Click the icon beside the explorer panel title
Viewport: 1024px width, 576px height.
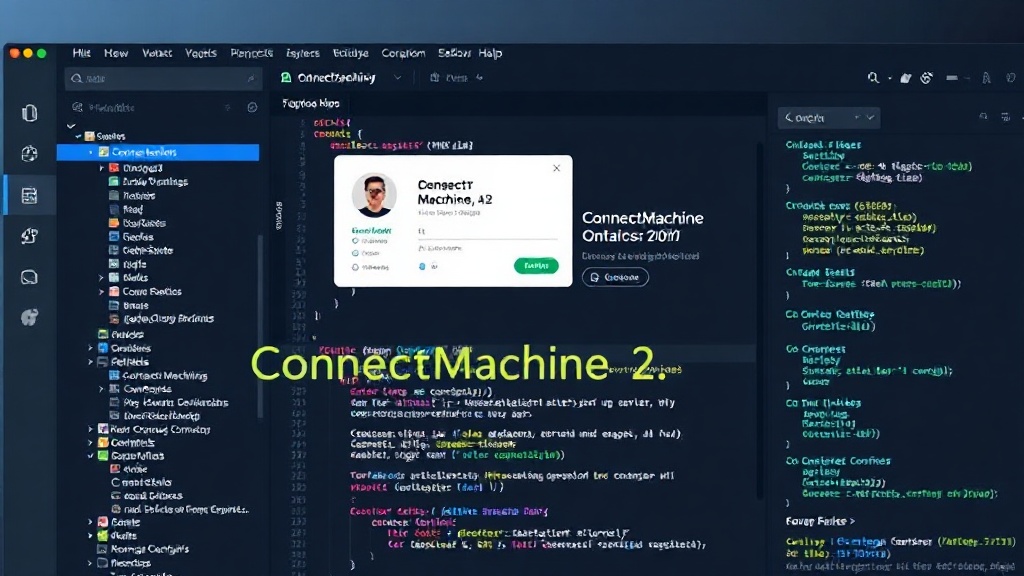click(x=77, y=107)
